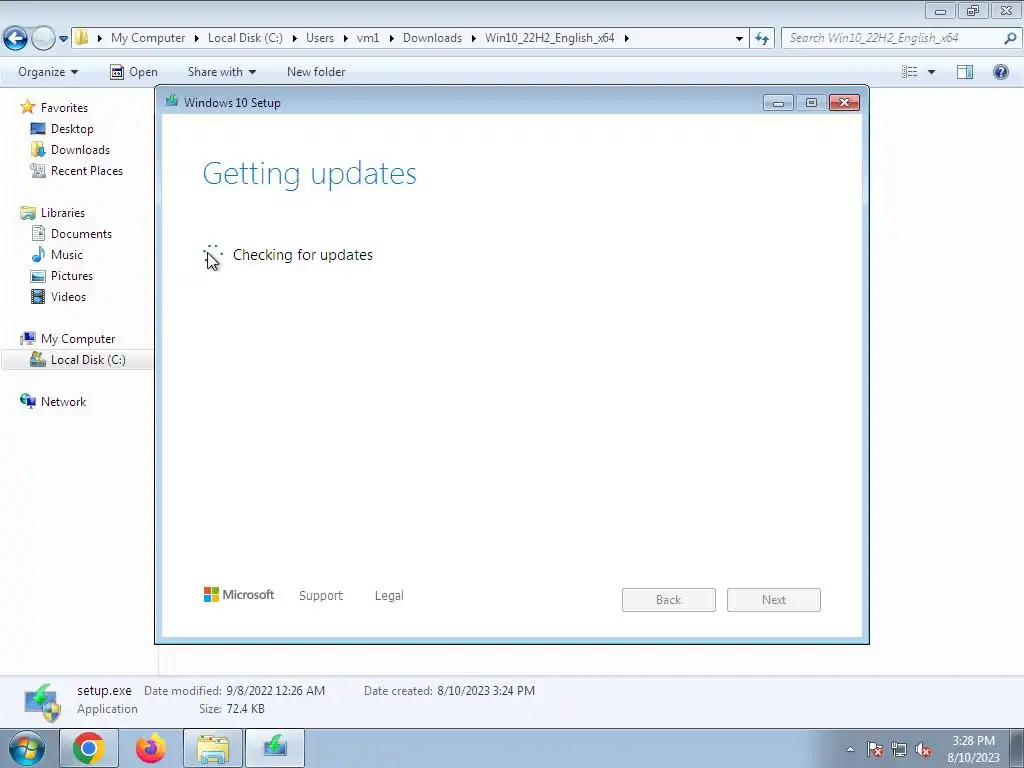Open the Support link in setup
The height and width of the screenshot is (768, 1024).
click(321, 596)
